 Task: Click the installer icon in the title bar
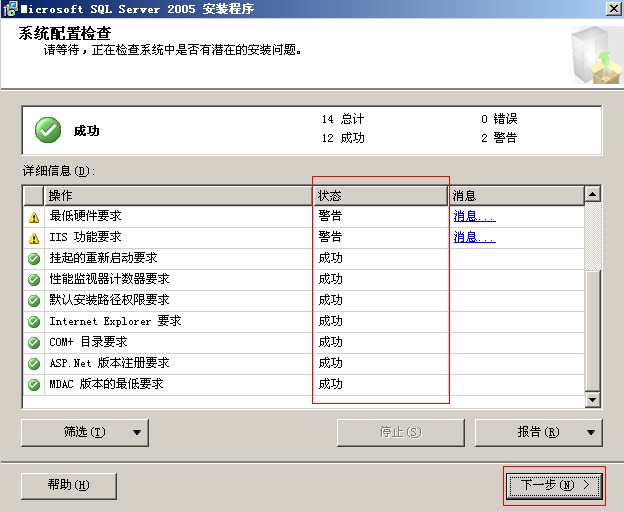point(10,9)
